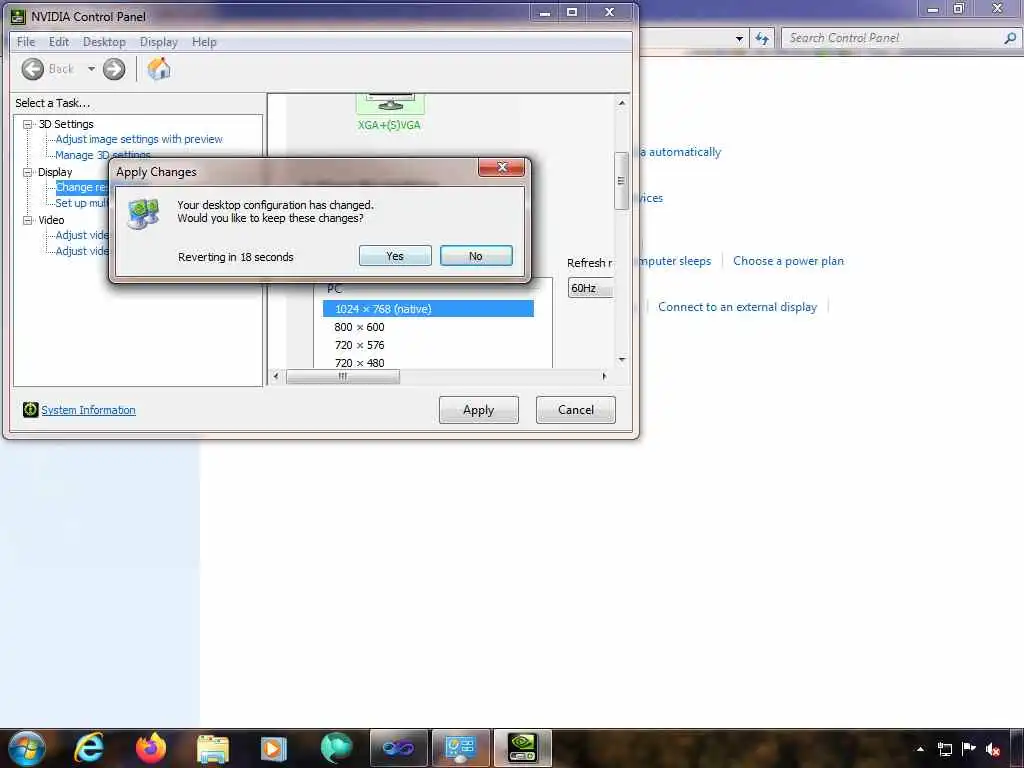Click the Cancel button
Image resolution: width=1024 pixels, height=768 pixels.
[x=576, y=410]
